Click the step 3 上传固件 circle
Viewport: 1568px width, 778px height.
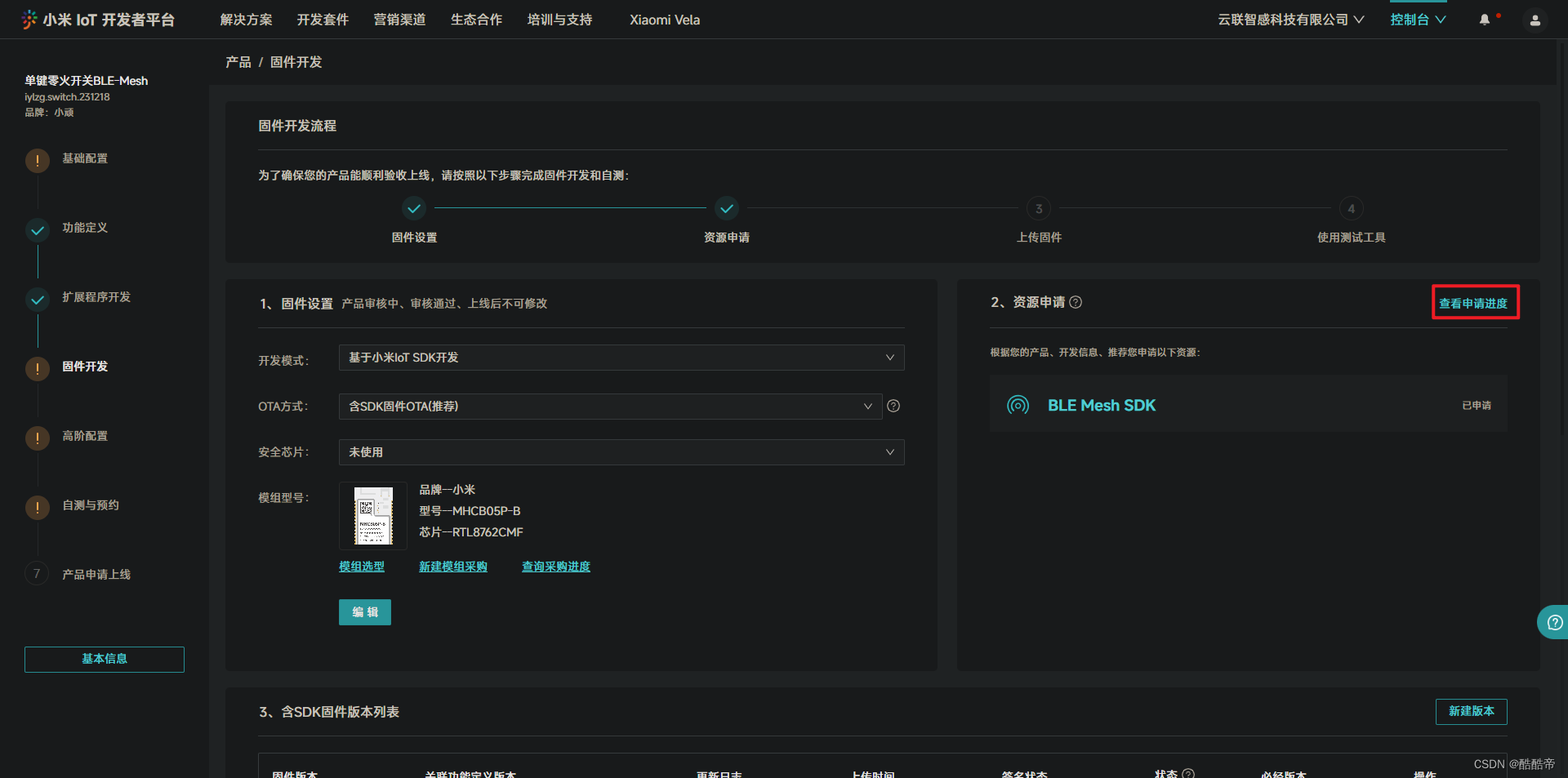point(1039,209)
